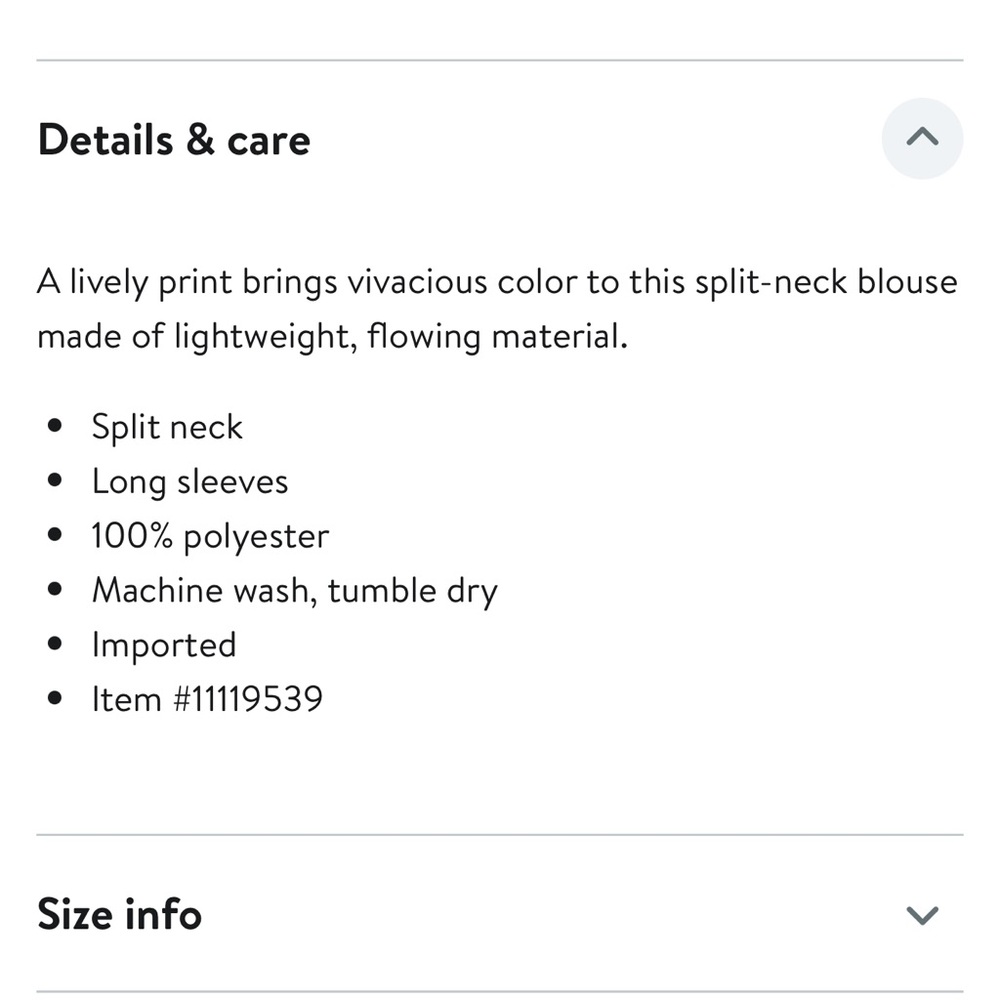Select the Machine wash, tumble dry text

(295, 591)
